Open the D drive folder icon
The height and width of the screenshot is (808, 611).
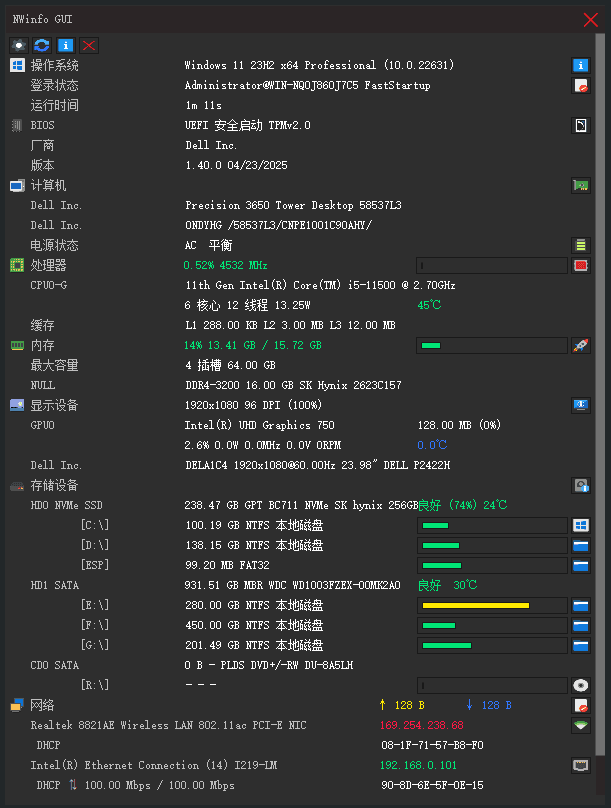point(581,545)
